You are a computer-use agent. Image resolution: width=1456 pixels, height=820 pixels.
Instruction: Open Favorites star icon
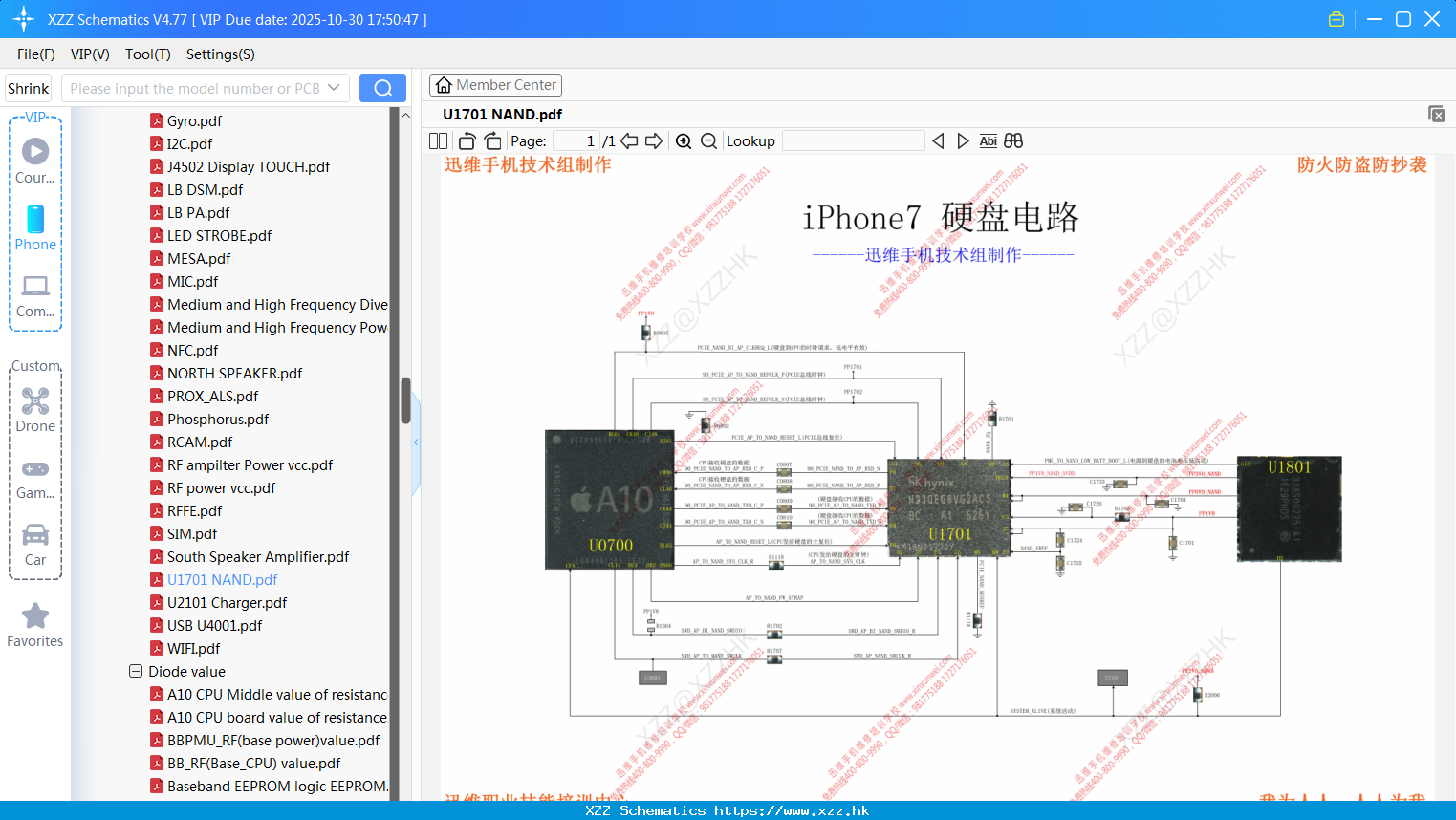pyautogui.click(x=35, y=625)
